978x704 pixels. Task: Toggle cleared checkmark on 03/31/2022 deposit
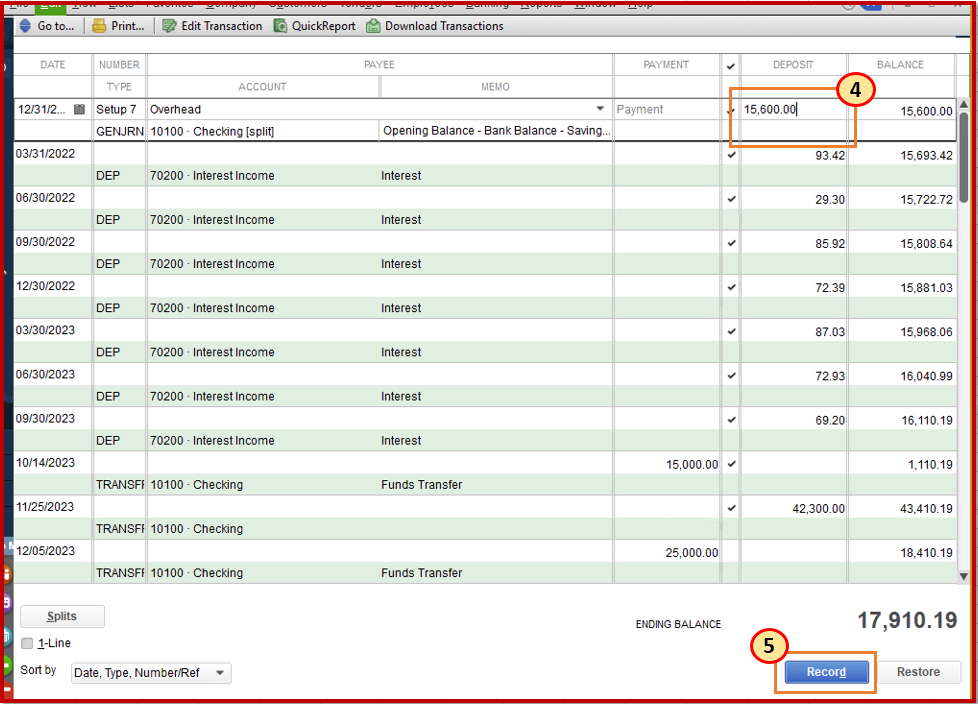tap(731, 155)
